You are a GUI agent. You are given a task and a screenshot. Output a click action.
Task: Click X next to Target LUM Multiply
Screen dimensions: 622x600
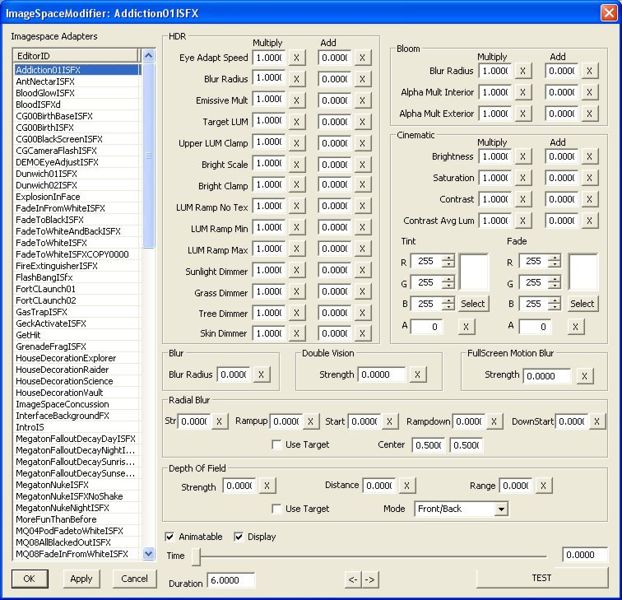[296, 122]
